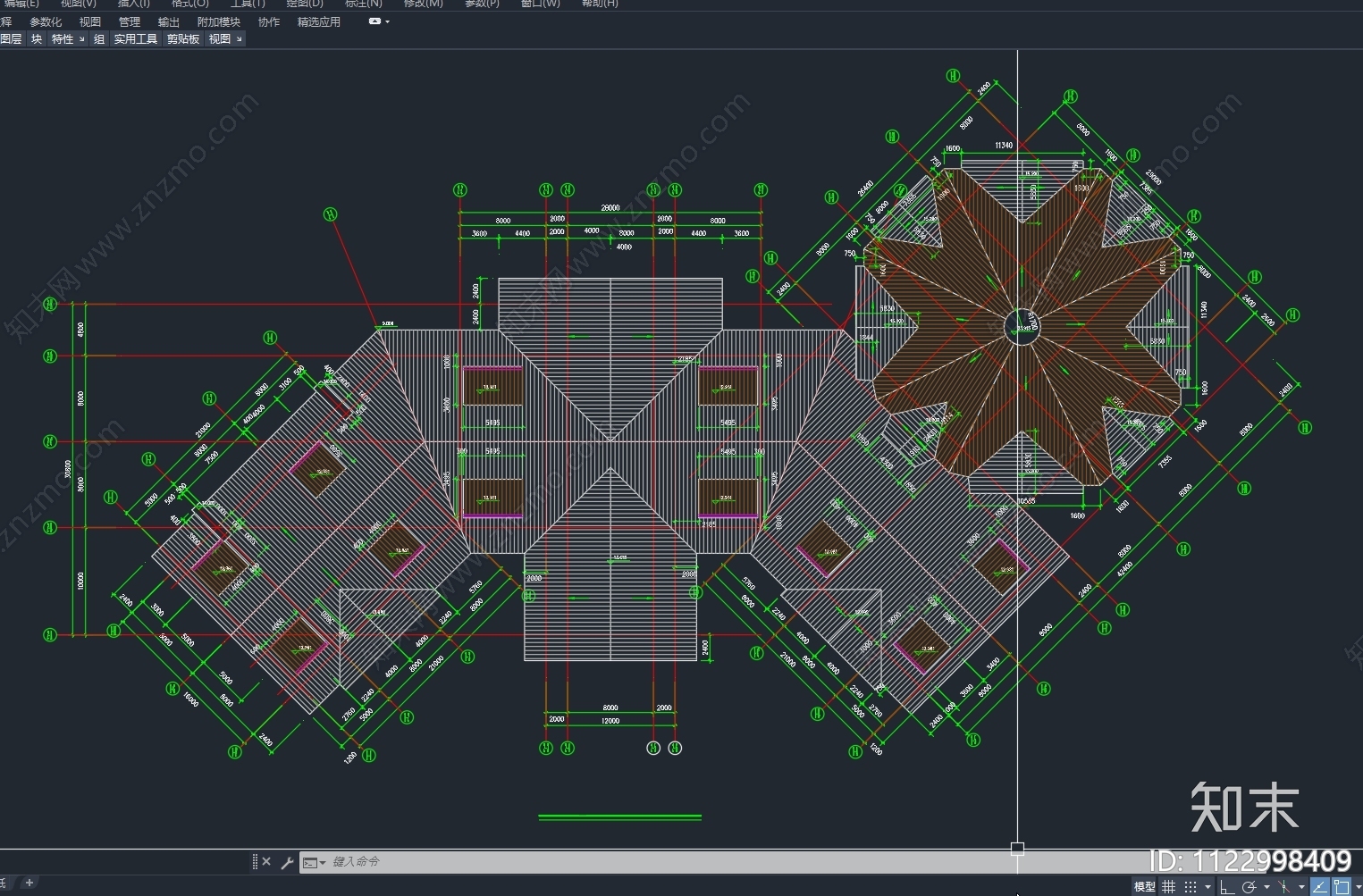Open the 组 ribbon panel
The width and height of the screenshot is (1363, 896).
pos(99,39)
